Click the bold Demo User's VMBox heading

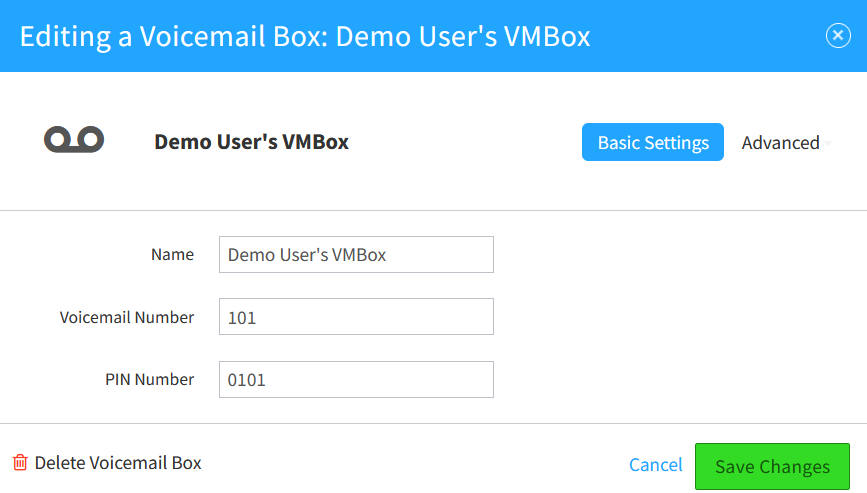[x=252, y=142]
